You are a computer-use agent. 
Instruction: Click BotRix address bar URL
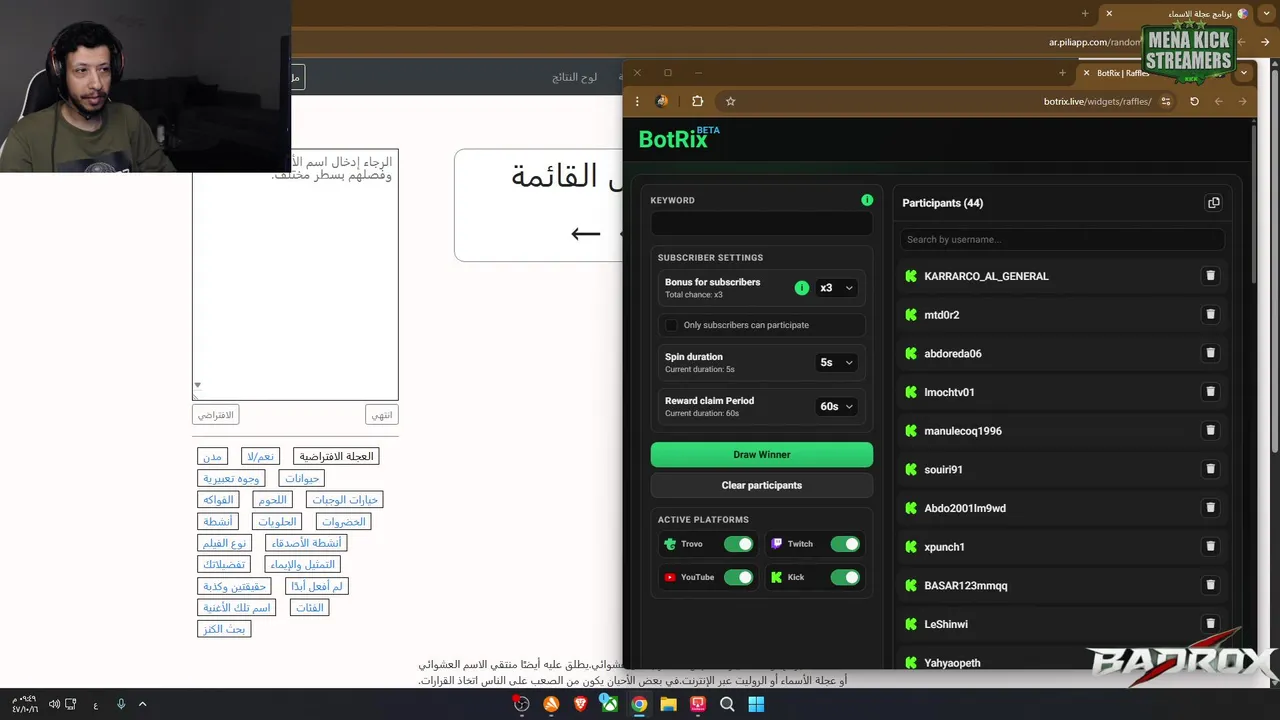tap(1097, 101)
